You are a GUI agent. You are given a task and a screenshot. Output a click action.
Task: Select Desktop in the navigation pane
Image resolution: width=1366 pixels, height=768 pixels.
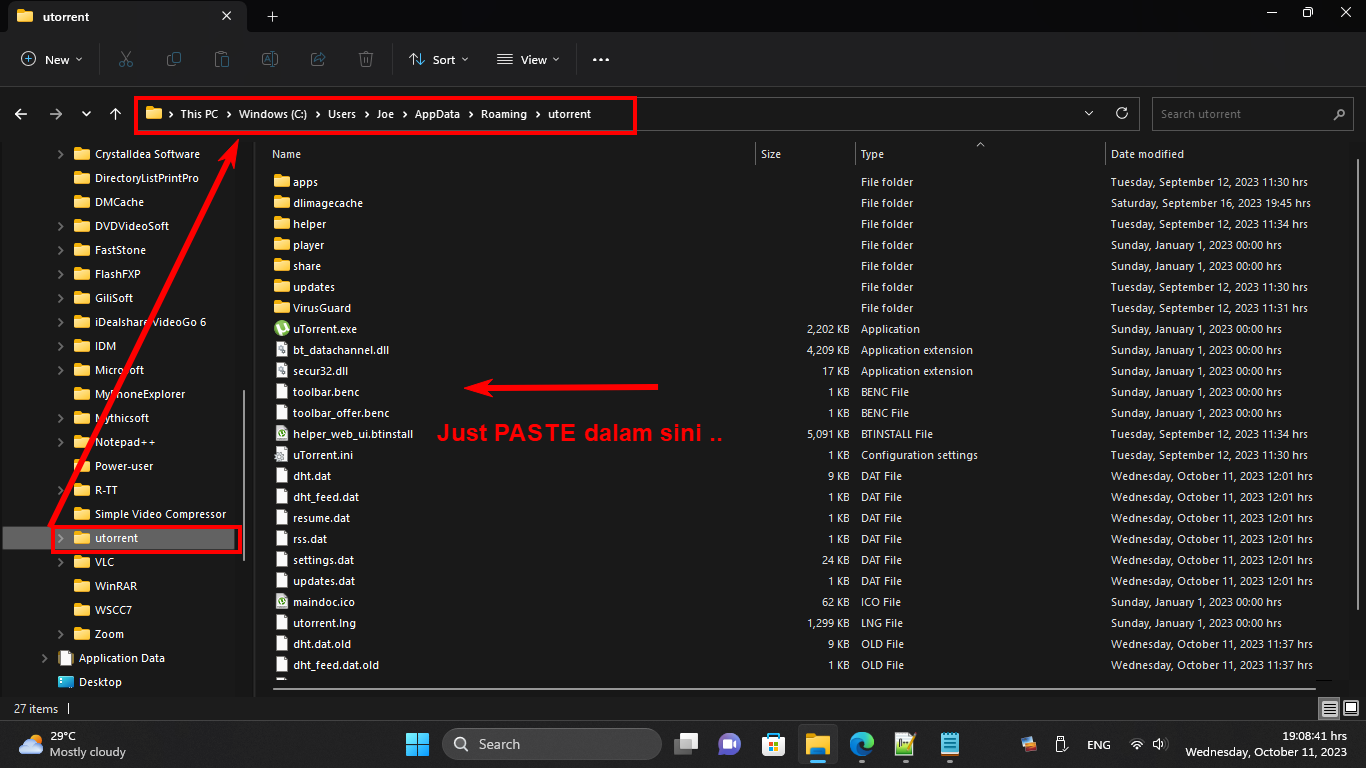(x=100, y=682)
